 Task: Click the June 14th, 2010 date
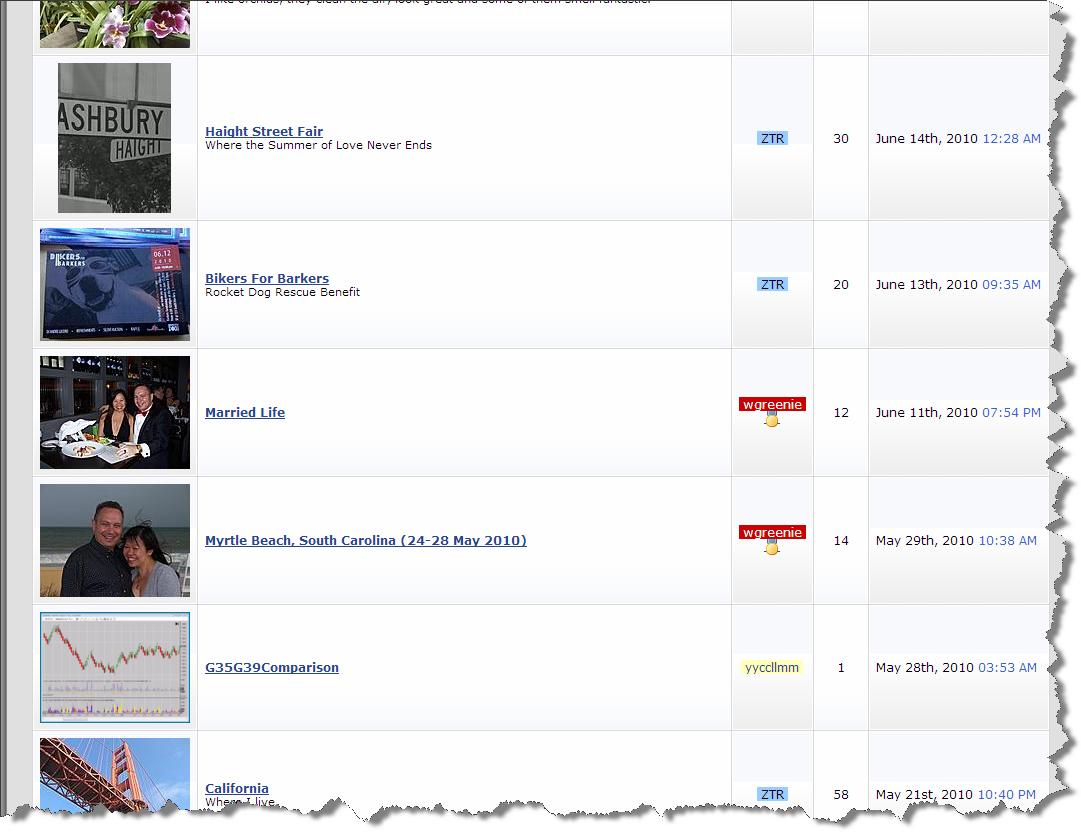click(927, 139)
